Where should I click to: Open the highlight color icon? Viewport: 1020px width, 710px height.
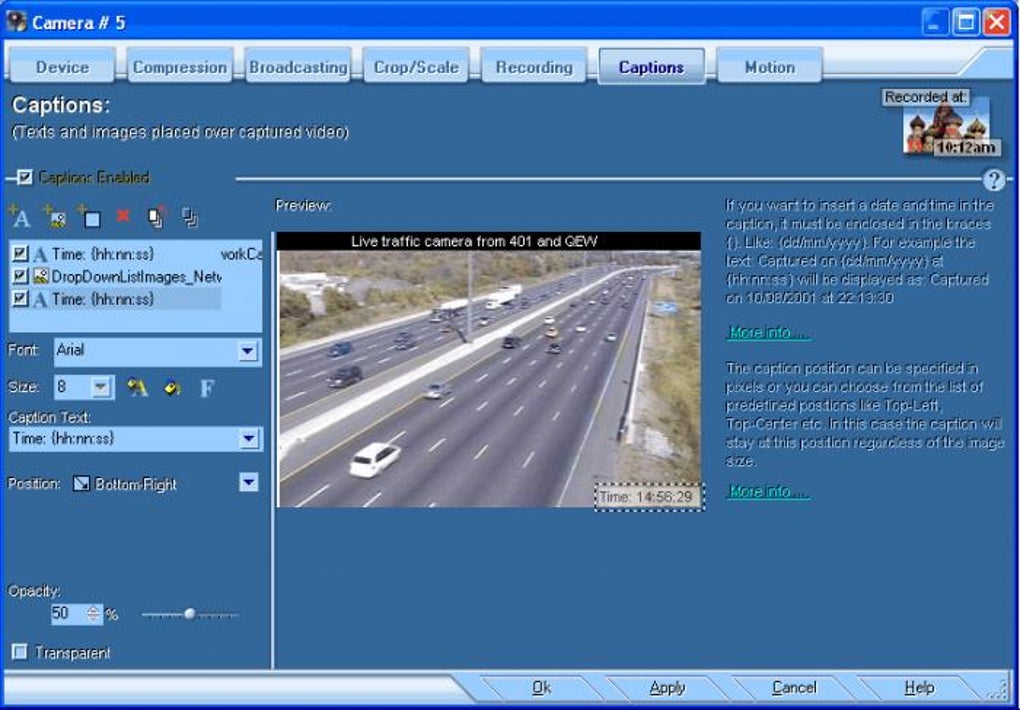[x=170, y=385]
